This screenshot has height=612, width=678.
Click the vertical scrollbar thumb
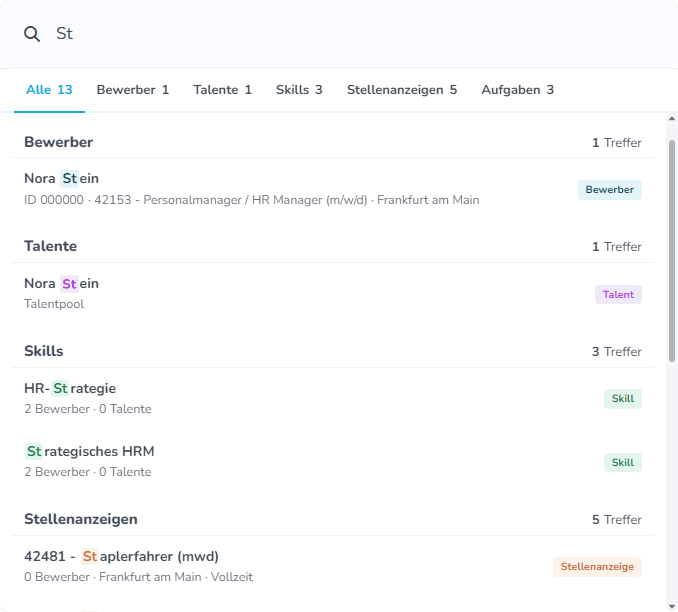pyautogui.click(x=672, y=251)
